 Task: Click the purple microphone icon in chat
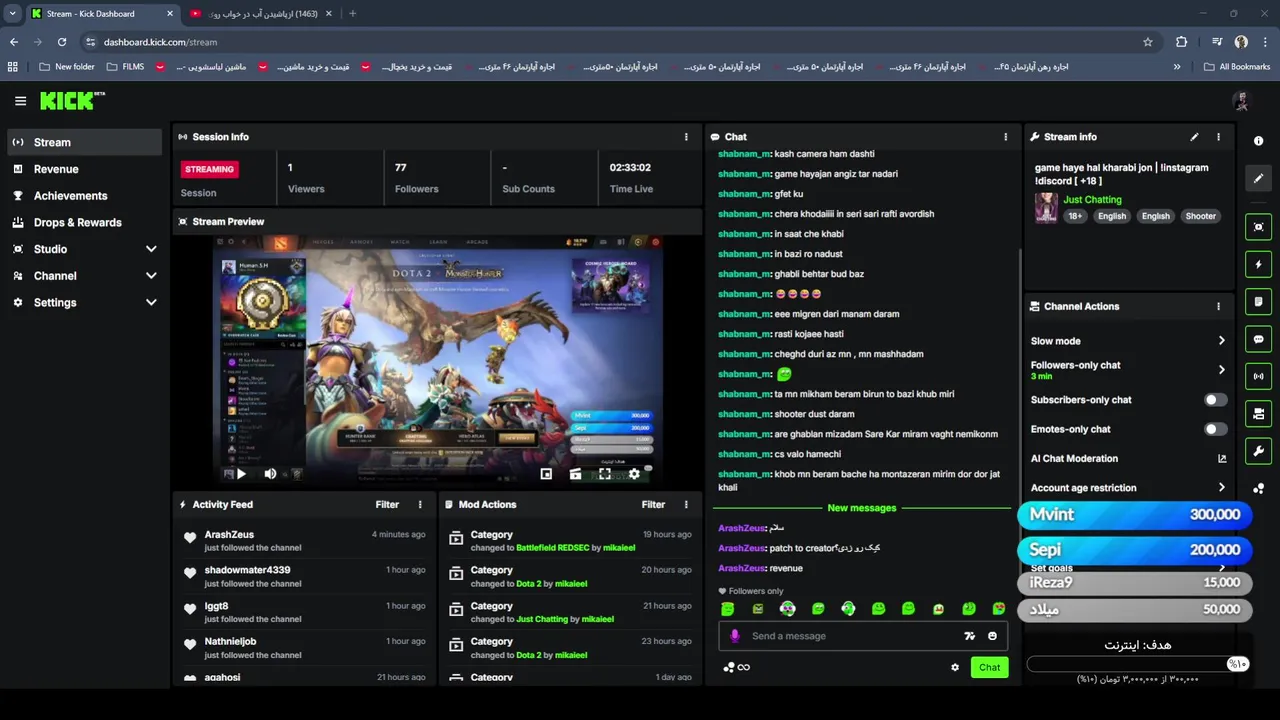[x=735, y=636]
